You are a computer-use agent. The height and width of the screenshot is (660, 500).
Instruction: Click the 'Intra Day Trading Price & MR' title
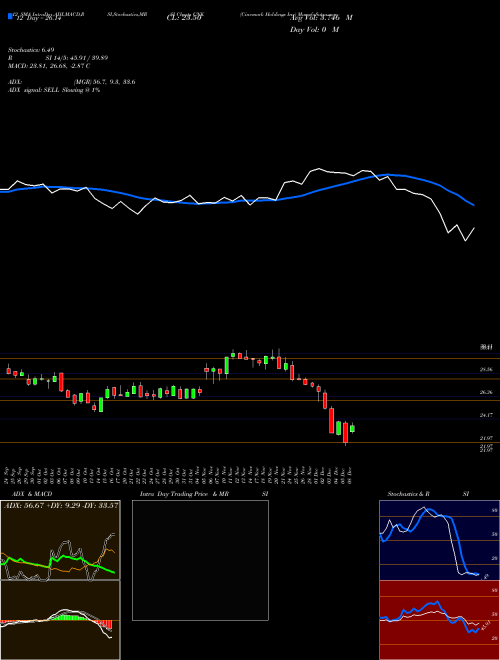coord(185,494)
